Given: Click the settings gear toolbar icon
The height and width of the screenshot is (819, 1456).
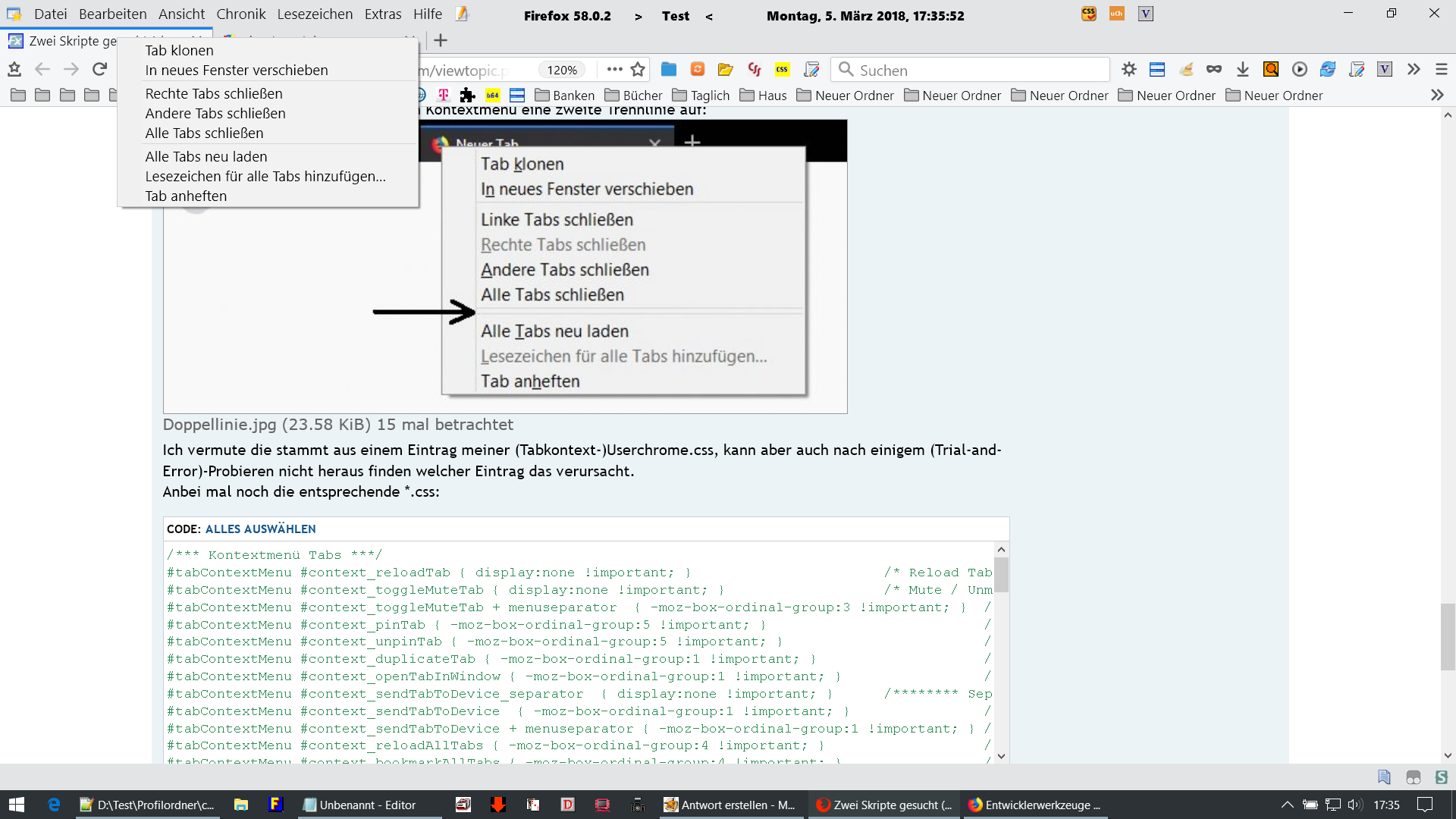Looking at the screenshot, I should tap(1128, 70).
